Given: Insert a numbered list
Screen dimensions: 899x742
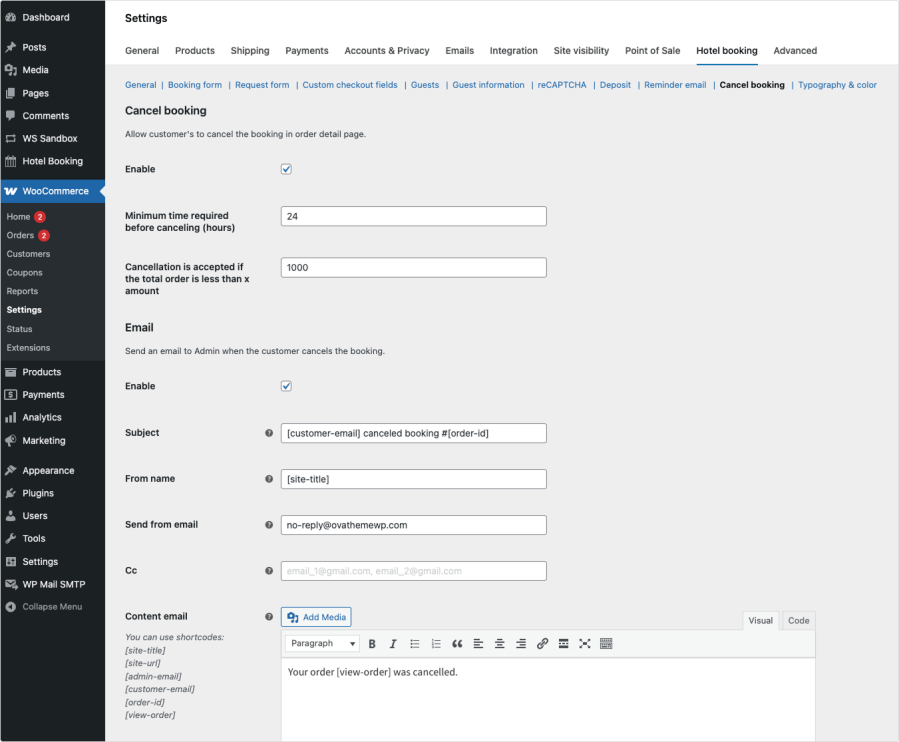Looking at the screenshot, I should pos(436,644).
